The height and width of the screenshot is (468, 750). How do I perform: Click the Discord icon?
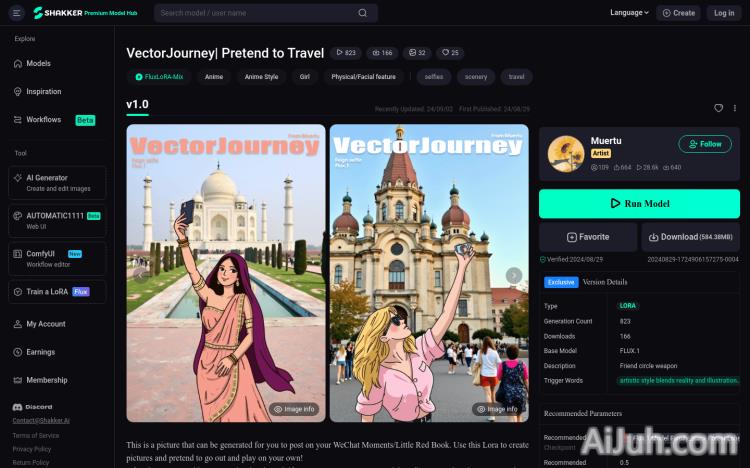coord(18,407)
